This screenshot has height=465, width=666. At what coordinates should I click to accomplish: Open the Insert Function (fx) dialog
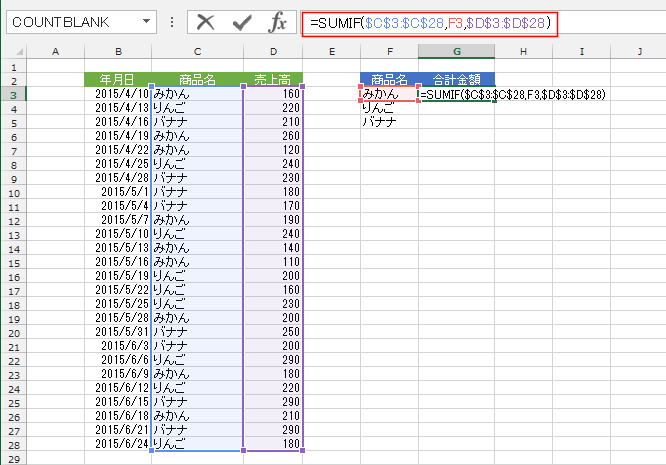[x=278, y=22]
